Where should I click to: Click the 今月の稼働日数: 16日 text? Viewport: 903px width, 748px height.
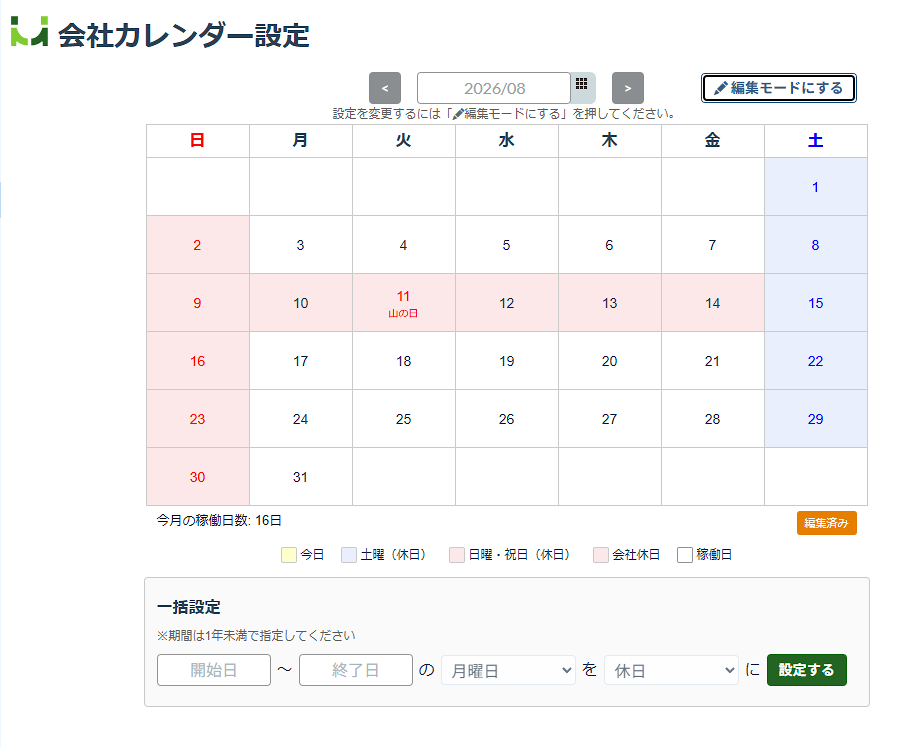tap(219, 521)
